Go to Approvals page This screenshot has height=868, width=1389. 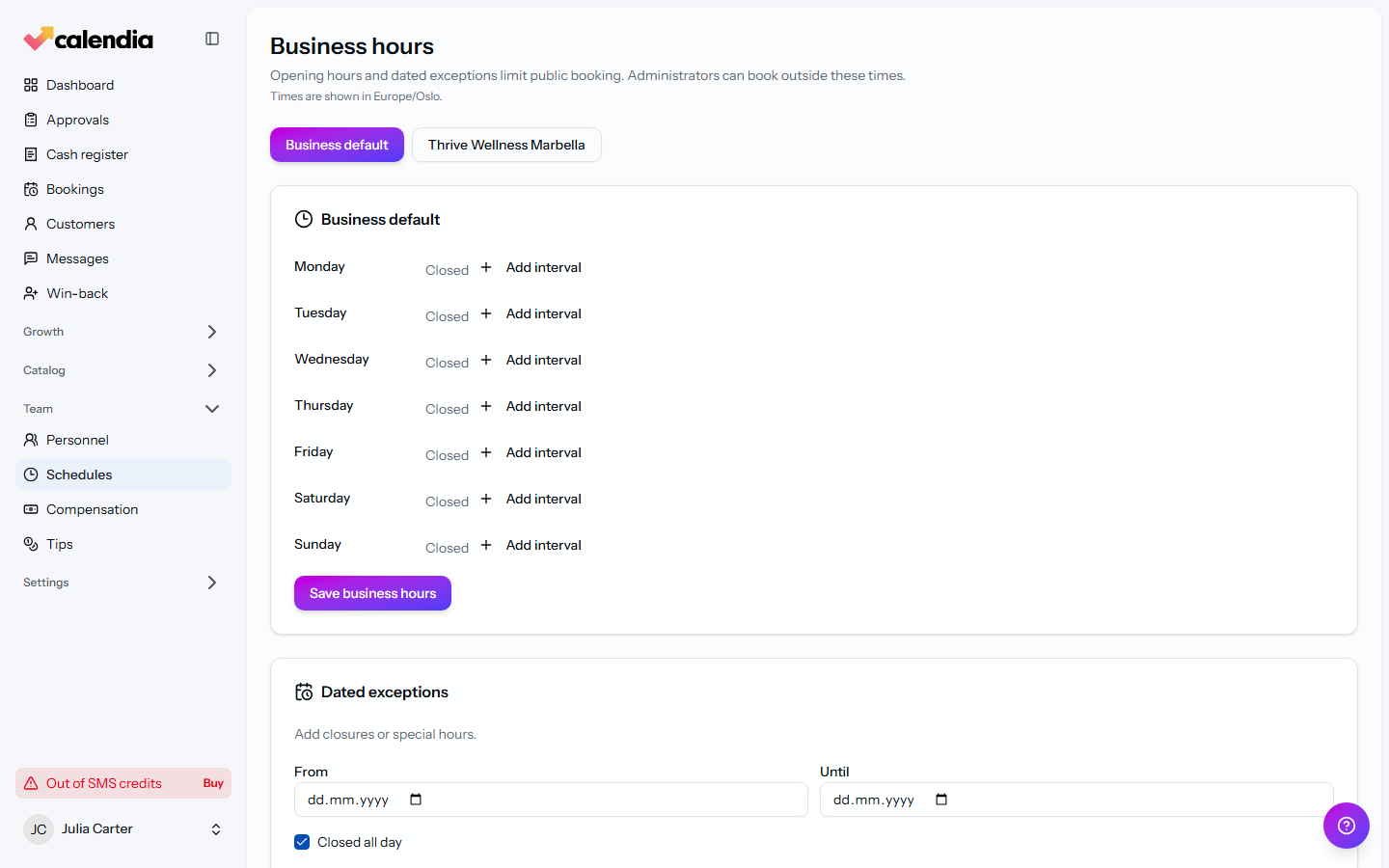click(x=123, y=120)
